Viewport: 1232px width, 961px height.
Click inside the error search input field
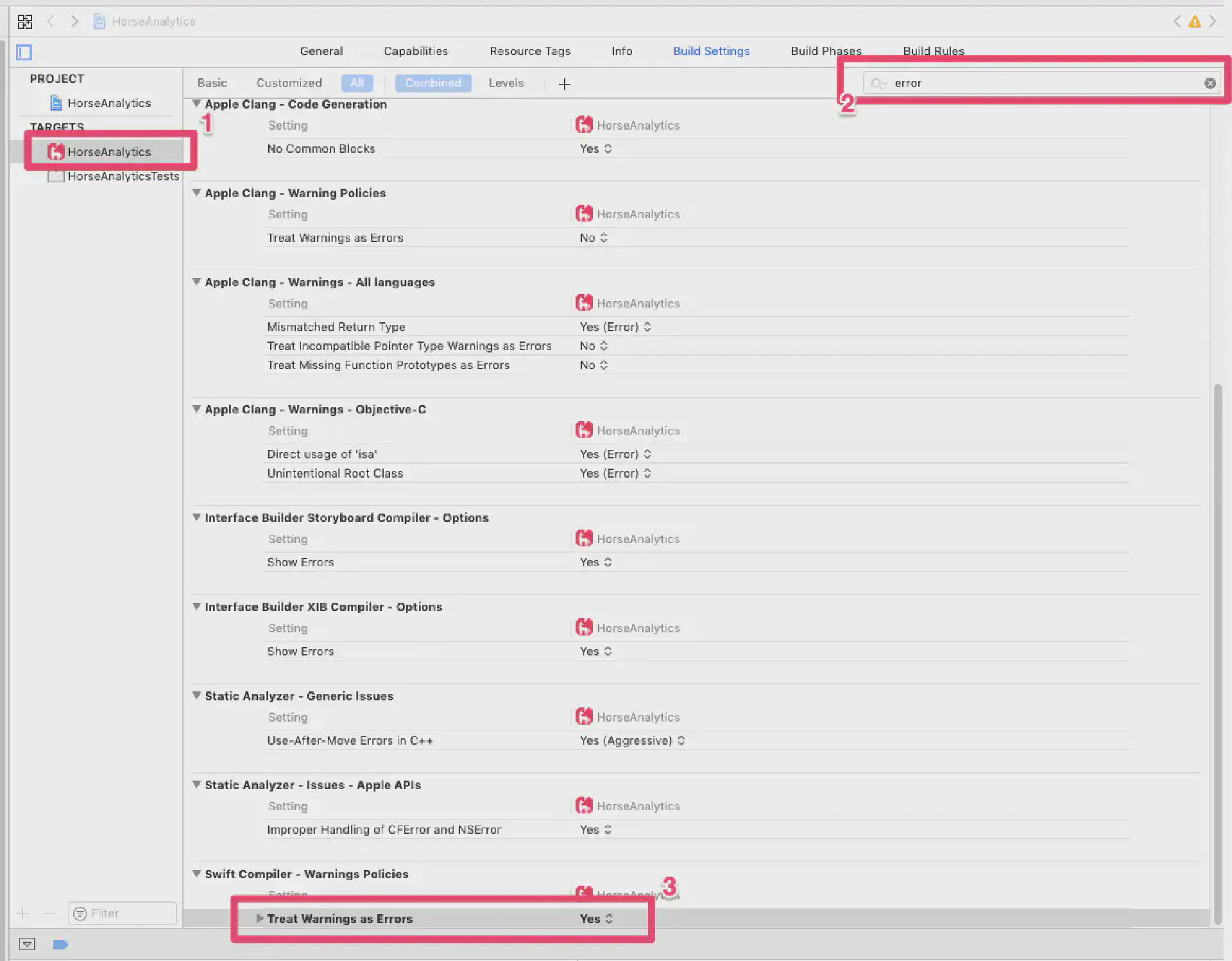(x=1027, y=83)
